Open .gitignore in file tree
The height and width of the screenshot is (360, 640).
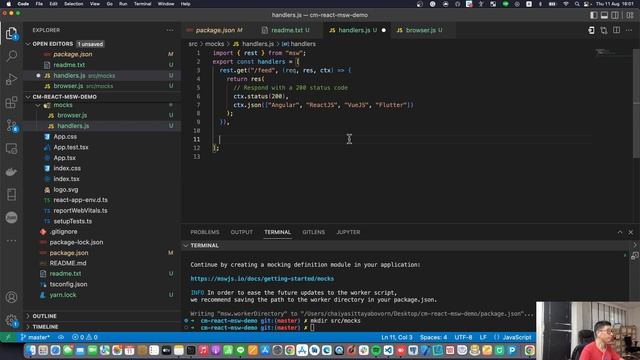(x=64, y=232)
